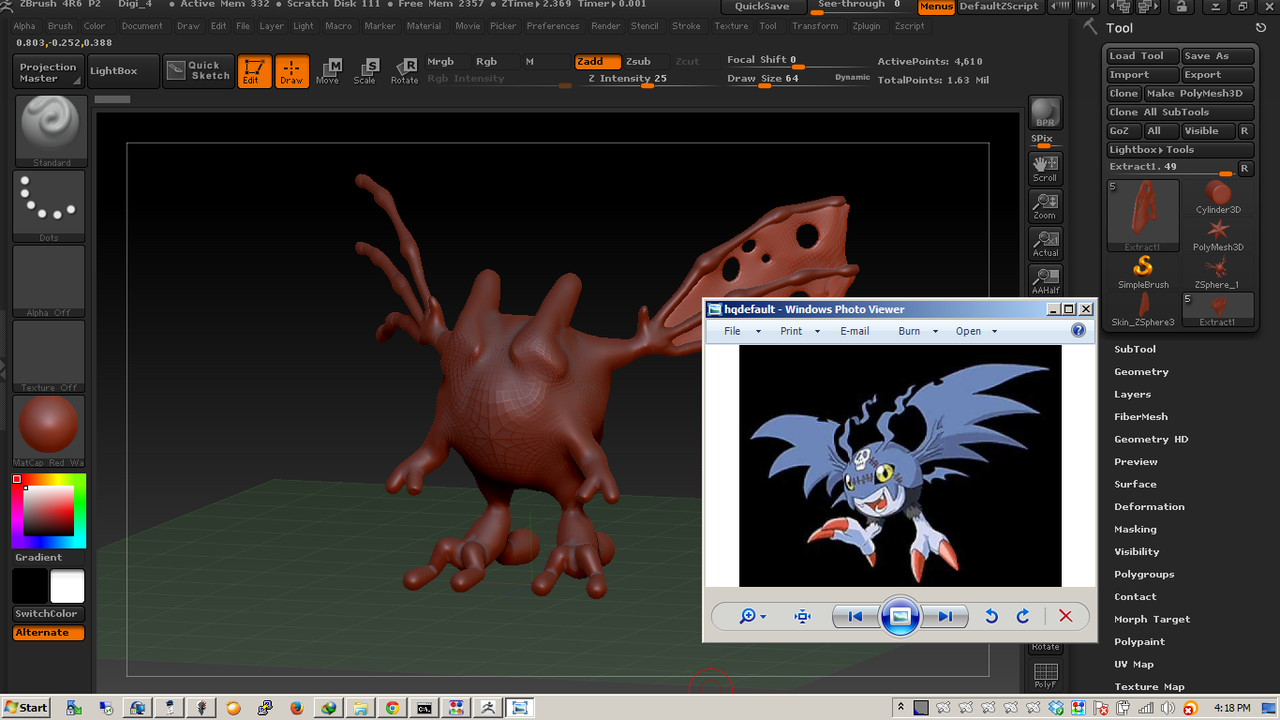The height and width of the screenshot is (720, 1280).
Task: Select the Zoom canvas tool
Action: click(1045, 206)
